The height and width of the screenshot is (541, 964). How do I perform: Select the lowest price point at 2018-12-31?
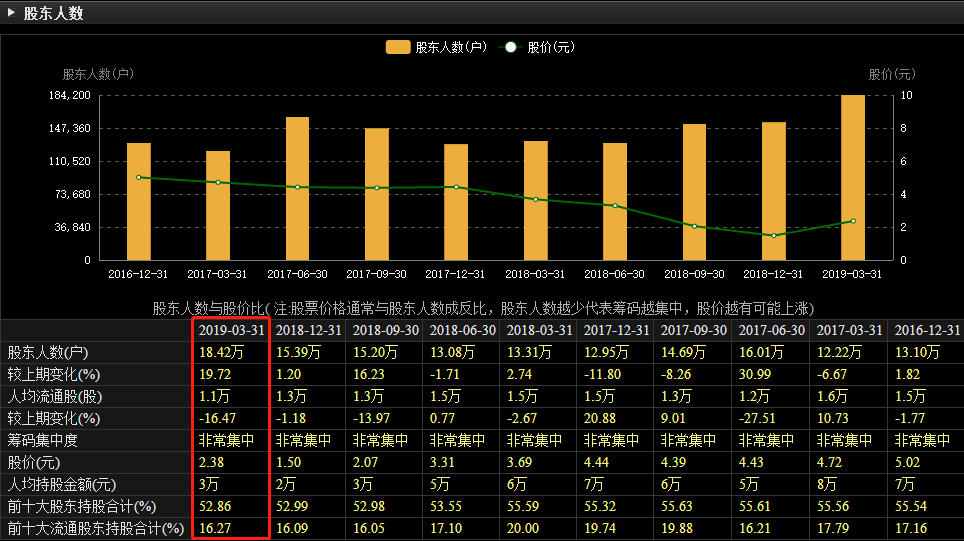point(774,236)
